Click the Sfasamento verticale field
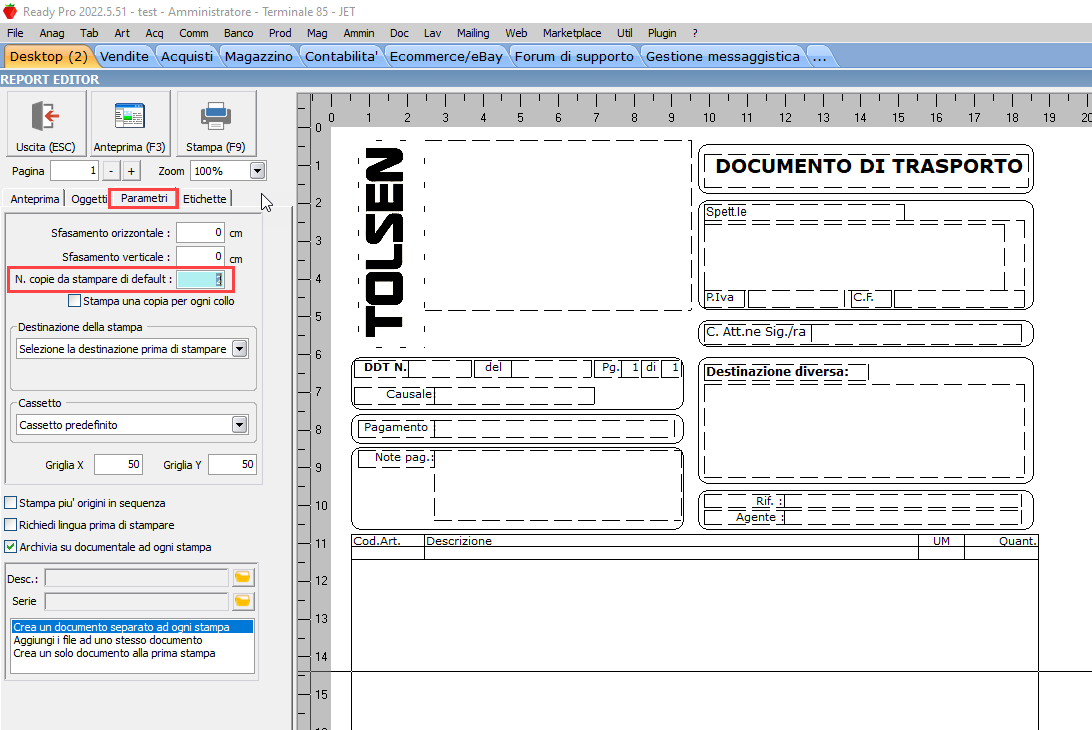This screenshot has width=1092, height=730. [x=200, y=256]
